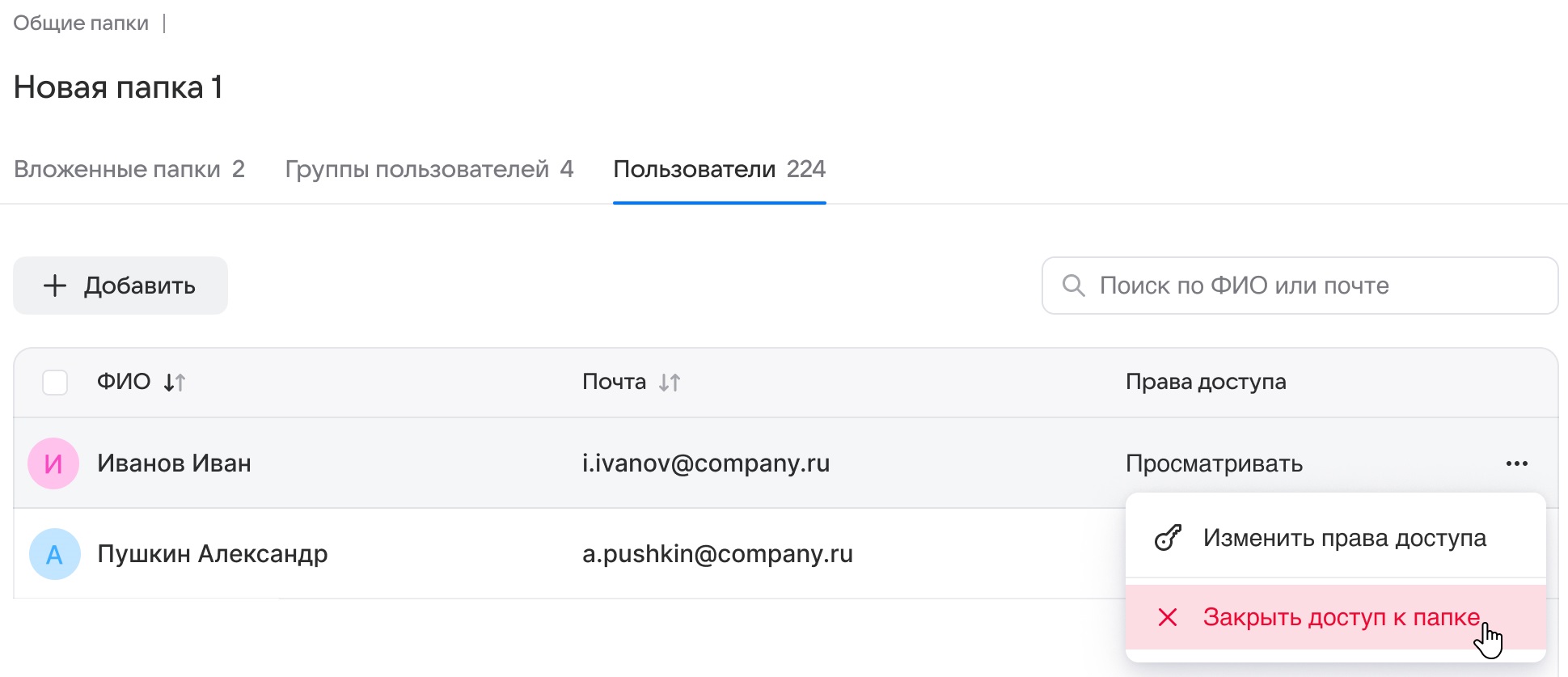Click the plus icon on the Добавить button
This screenshot has width=1568, height=677.
pyautogui.click(x=55, y=286)
